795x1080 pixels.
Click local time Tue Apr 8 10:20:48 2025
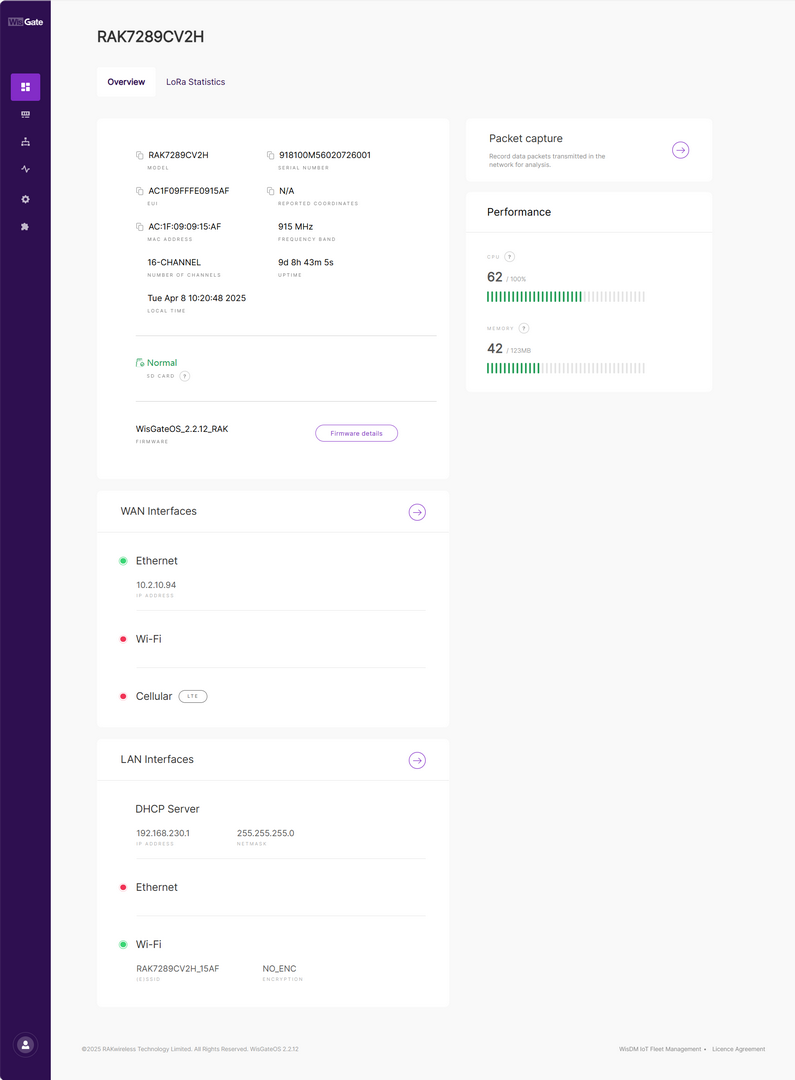(x=196, y=298)
